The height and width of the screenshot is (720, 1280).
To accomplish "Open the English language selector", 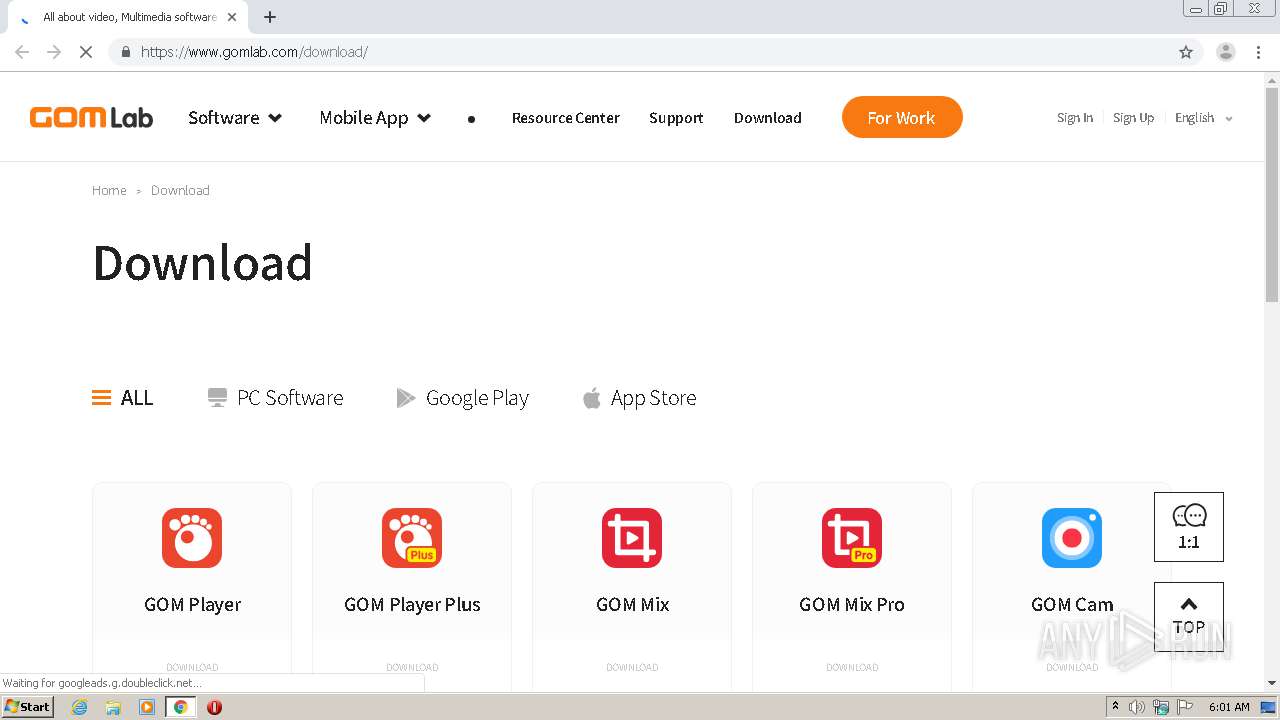I will pyautogui.click(x=1204, y=118).
